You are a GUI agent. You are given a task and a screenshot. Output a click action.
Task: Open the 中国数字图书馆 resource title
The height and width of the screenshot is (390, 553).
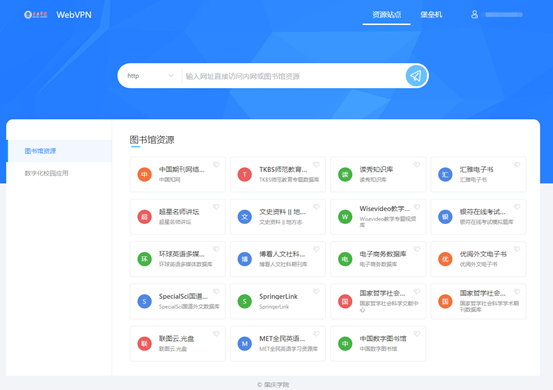coord(383,339)
